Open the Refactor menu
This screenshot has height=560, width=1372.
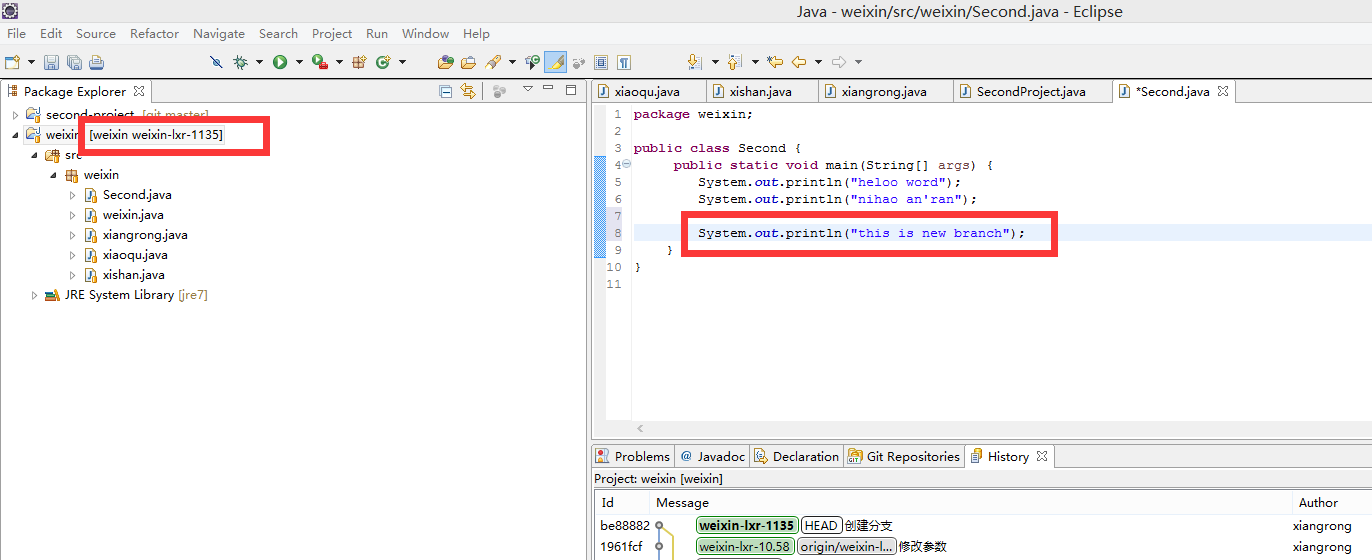tap(154, 33)
